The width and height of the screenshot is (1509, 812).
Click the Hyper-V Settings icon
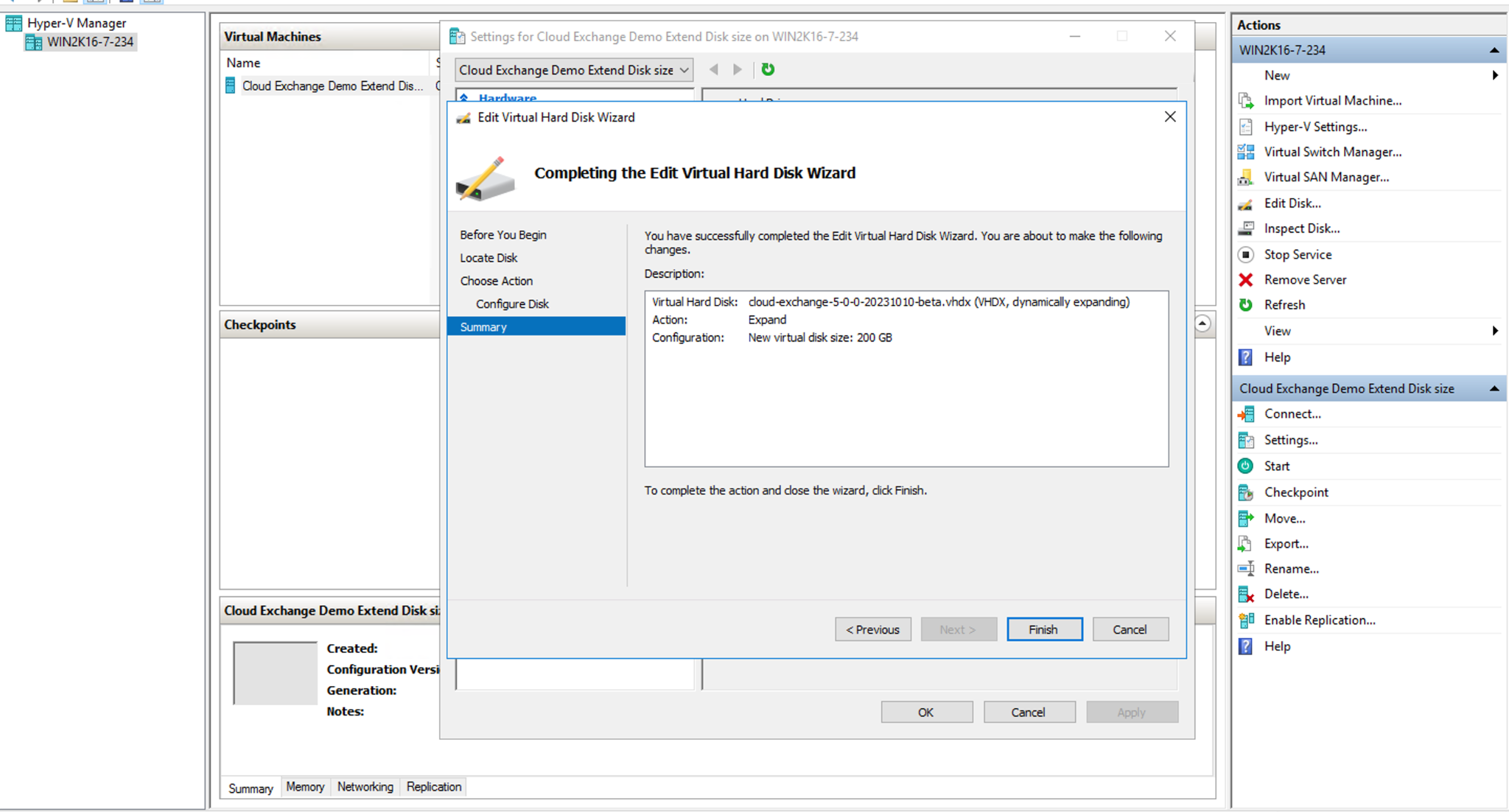(1246, 127)
